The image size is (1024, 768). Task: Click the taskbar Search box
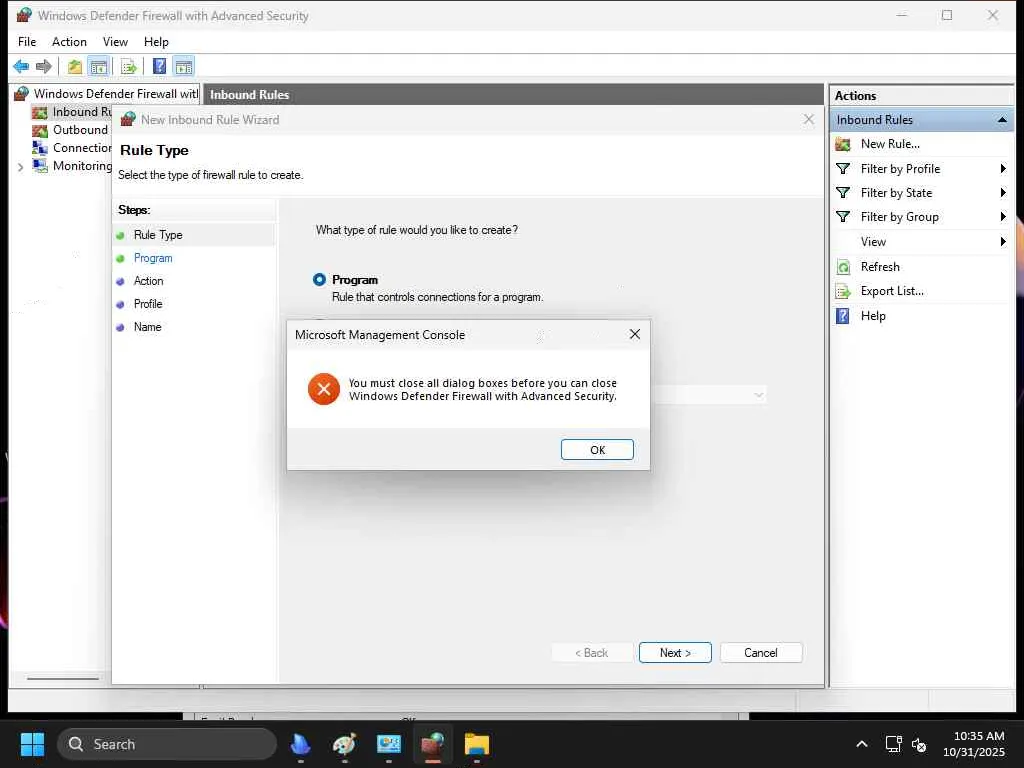(167, 744)
